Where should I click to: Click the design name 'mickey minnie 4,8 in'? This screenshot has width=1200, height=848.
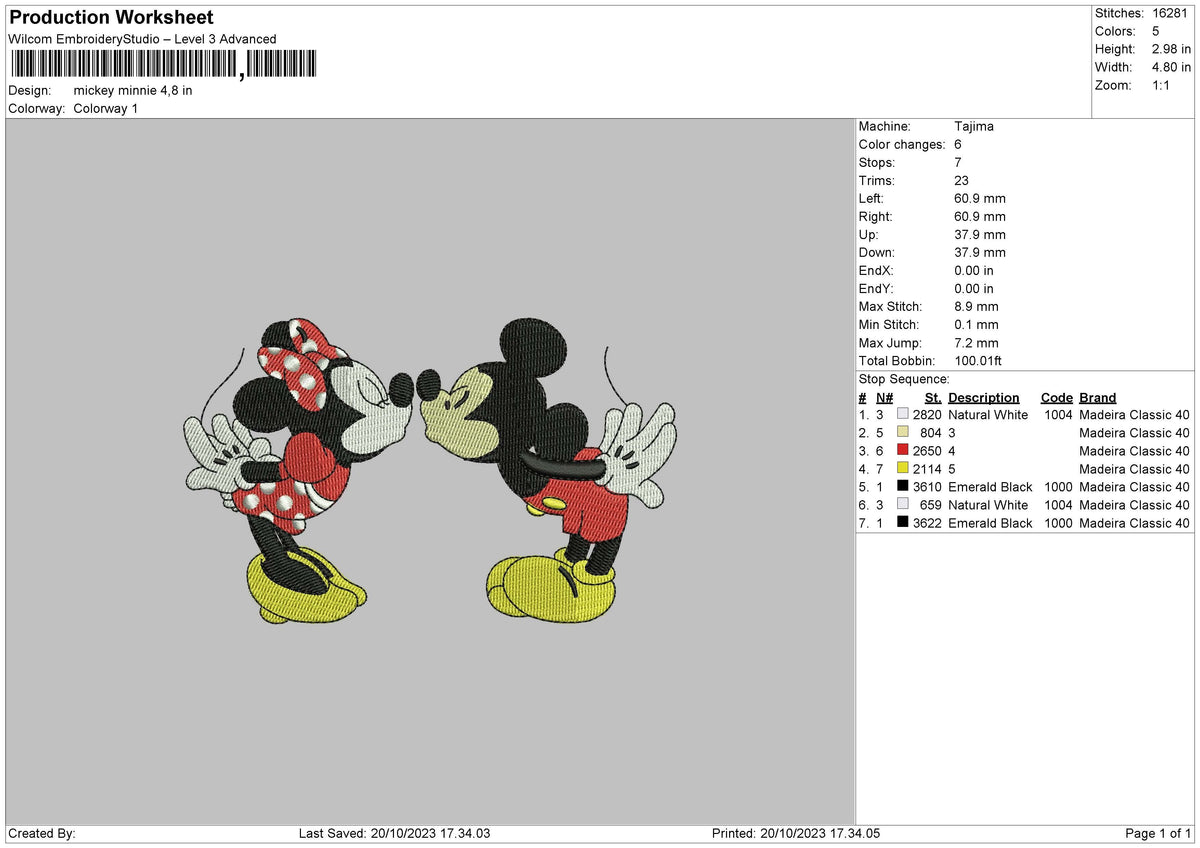[x=133, y=90]
